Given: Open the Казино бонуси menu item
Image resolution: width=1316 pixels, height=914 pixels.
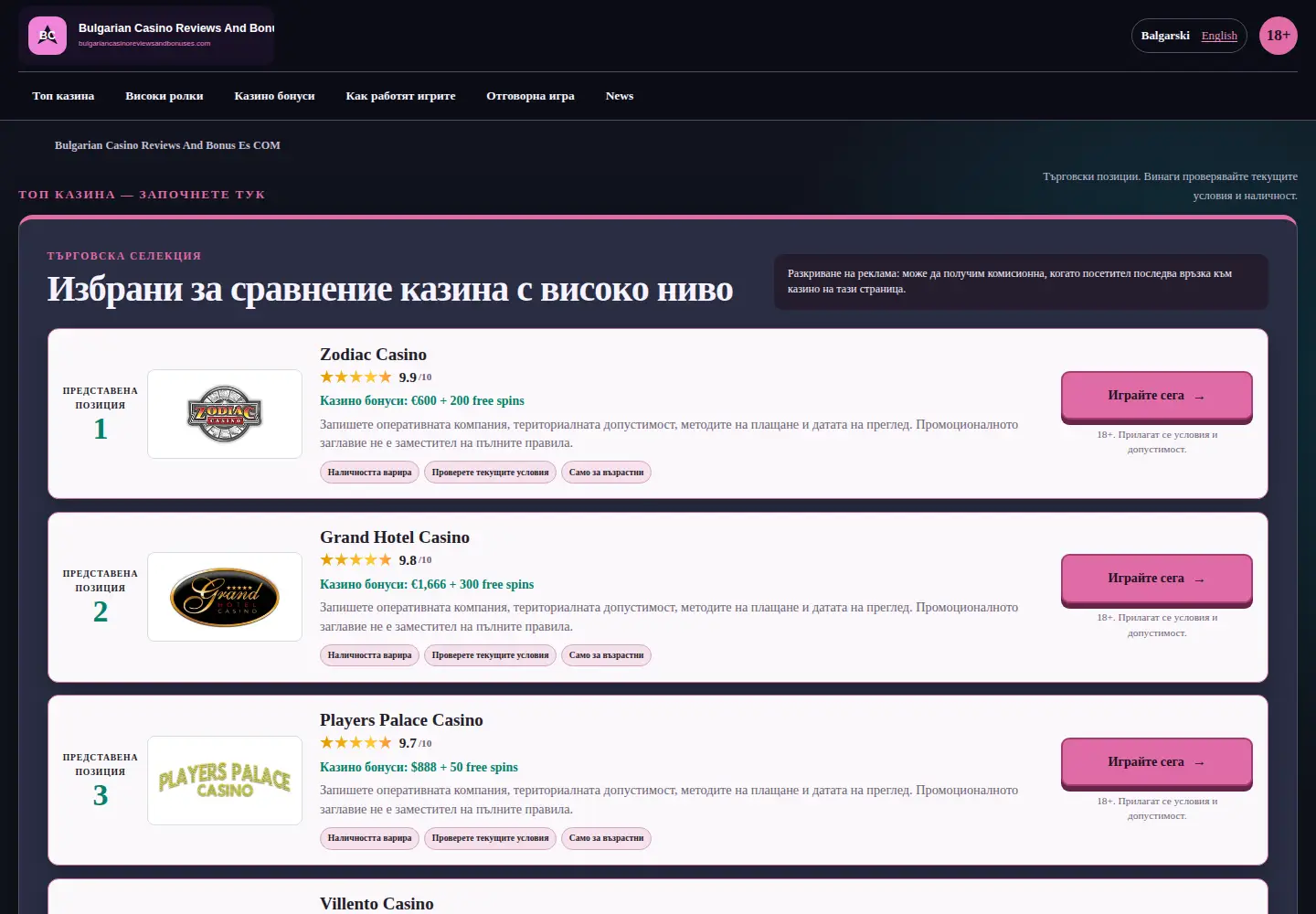Looking at the screenshot, I should 274,96.
